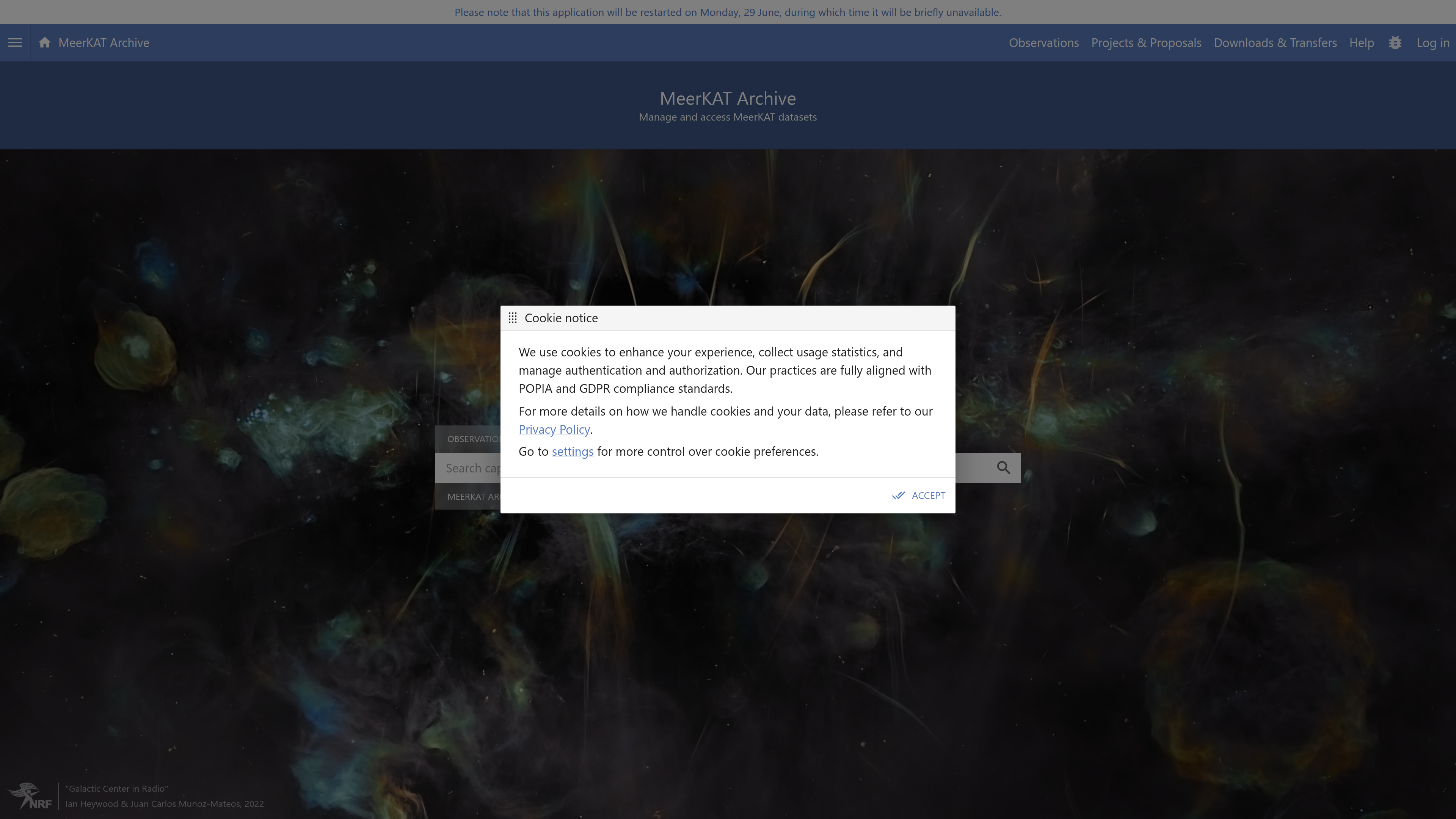Click the MeerKAT Archive navbar title
The height and width of the screenshot is (819, 1456).
tap(104, 43)
